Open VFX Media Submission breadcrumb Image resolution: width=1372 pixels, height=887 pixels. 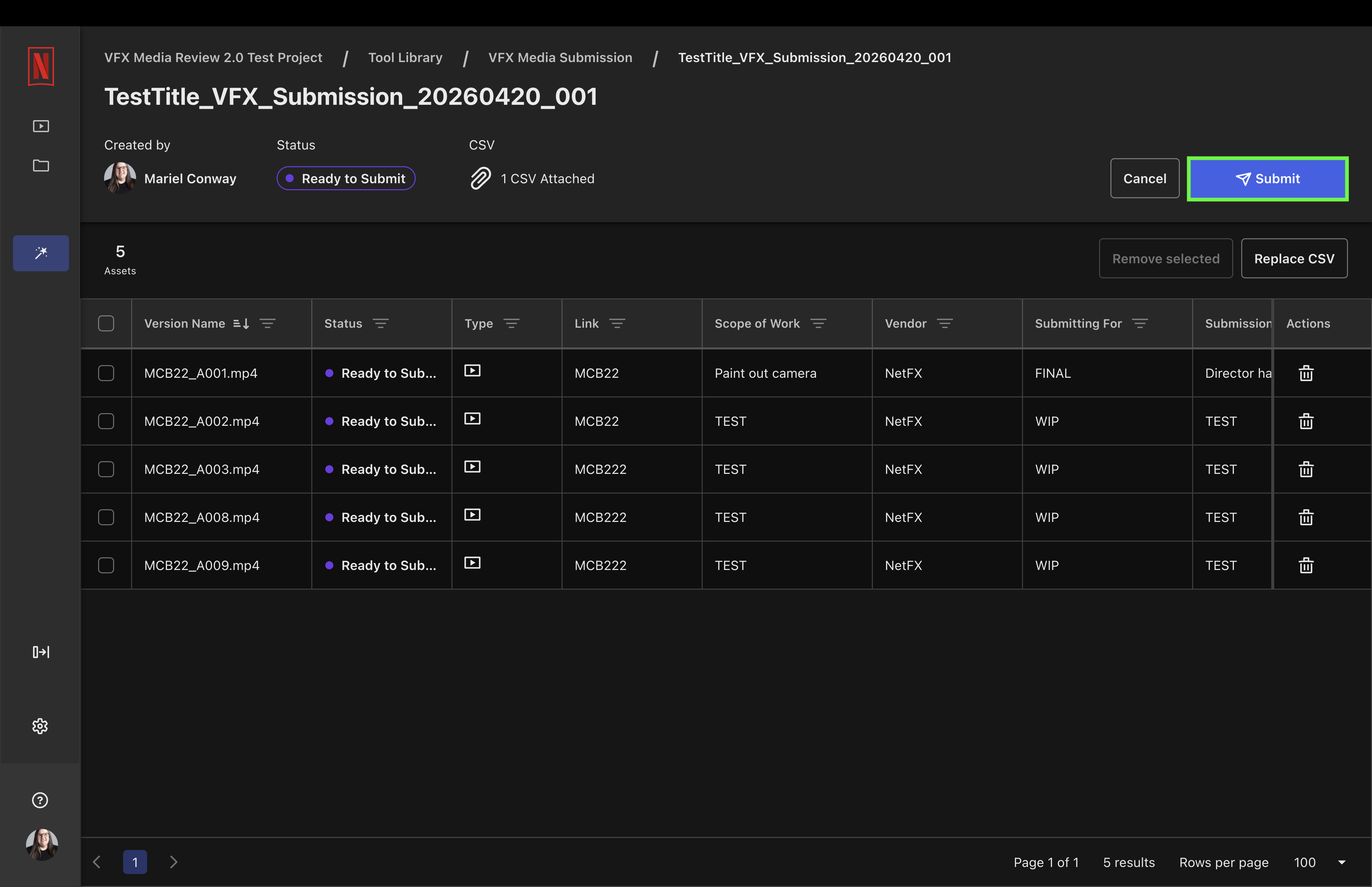[560, 58]
